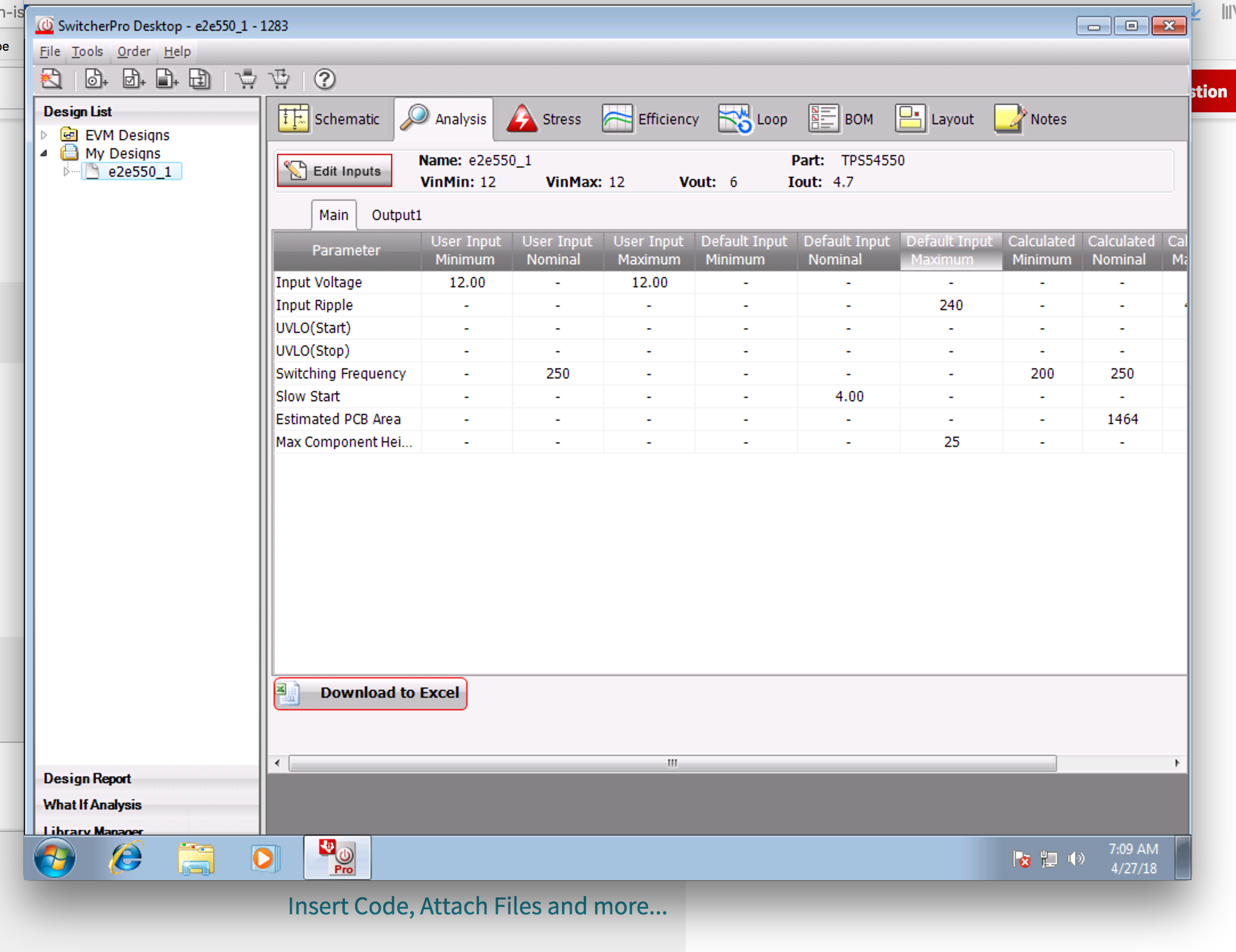1236x952 pixels.
Task: Click the Input Voltage row label
Action: tap(319, 282)
